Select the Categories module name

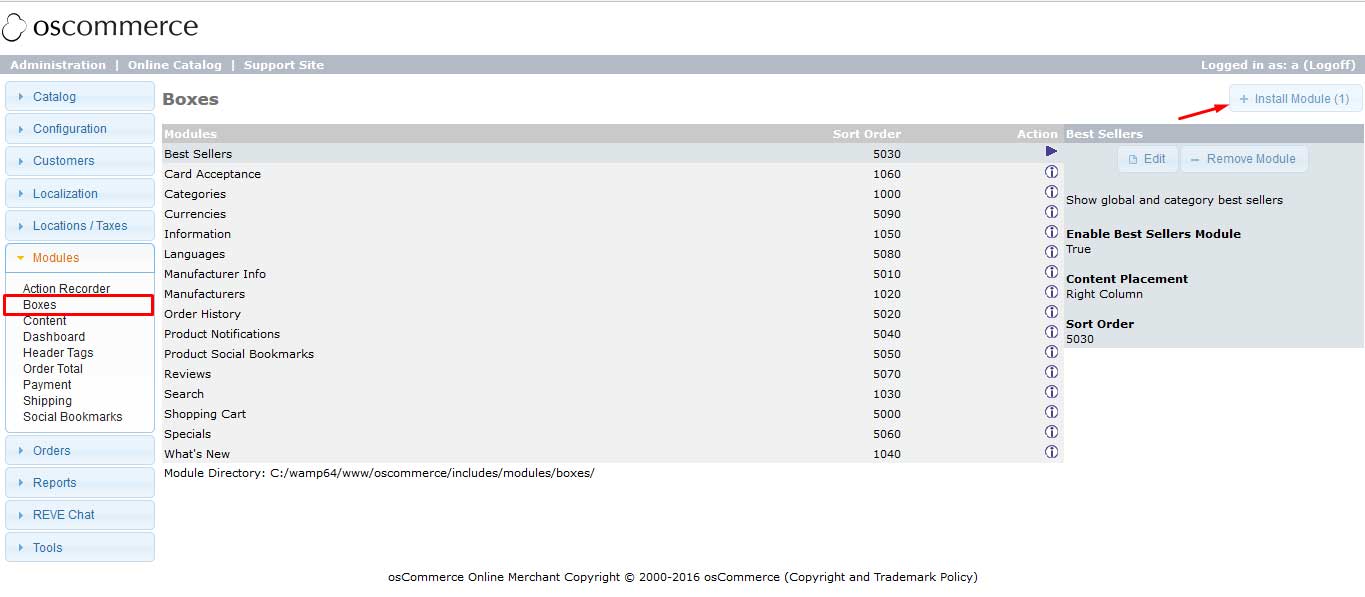click(x=195, y=194)
